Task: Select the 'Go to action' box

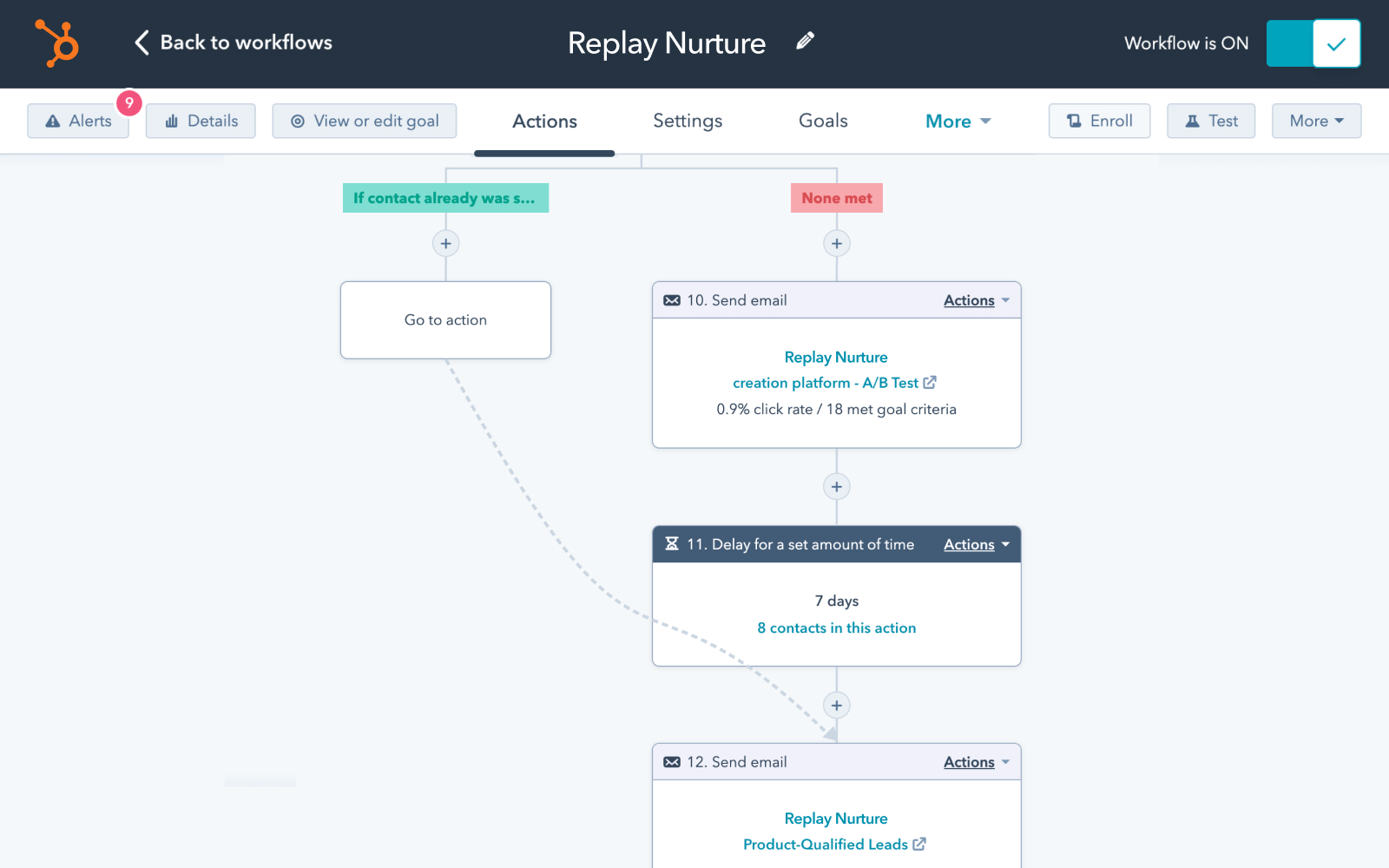Action: coord(445,320)
